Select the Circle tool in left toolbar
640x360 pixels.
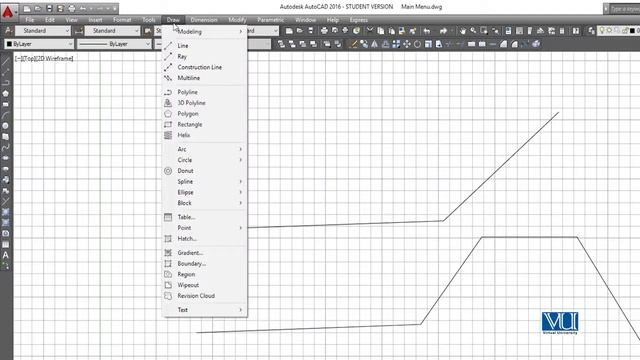click(x=5, y=126)
